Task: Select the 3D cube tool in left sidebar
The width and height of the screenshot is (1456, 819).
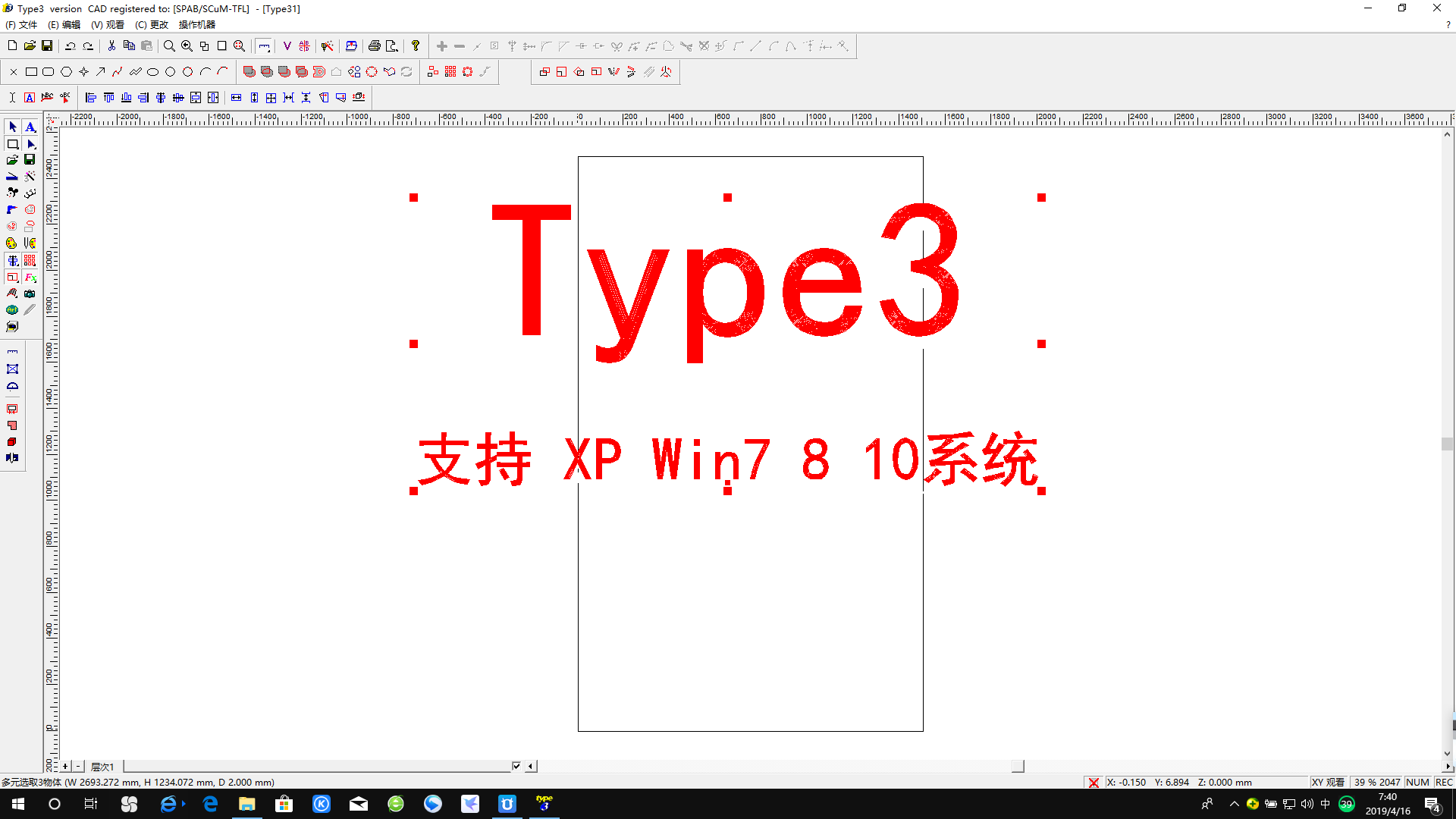Action: [12, 441]
